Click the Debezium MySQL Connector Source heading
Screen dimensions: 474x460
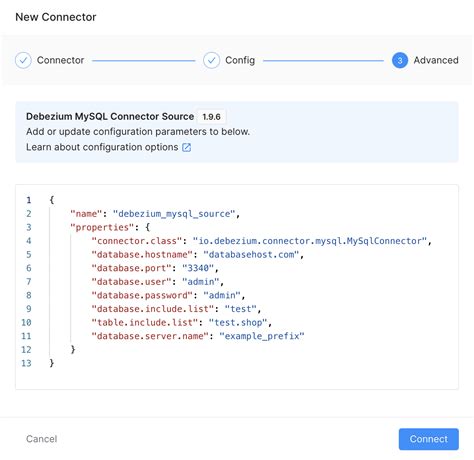click(x=110, y=116)
